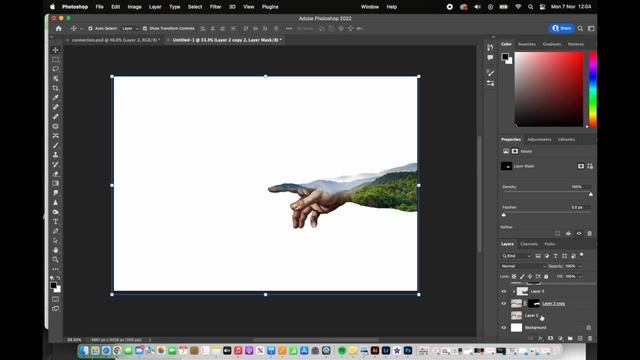Click the Home icon in options bar
Viewport: 640px width, 360px height.
pos(58,29)
